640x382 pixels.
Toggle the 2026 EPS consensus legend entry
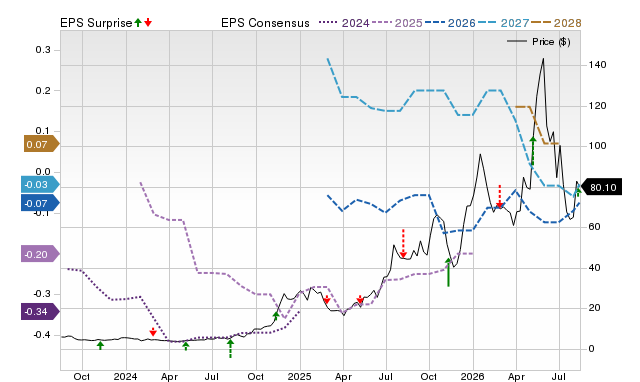point(450,23)
